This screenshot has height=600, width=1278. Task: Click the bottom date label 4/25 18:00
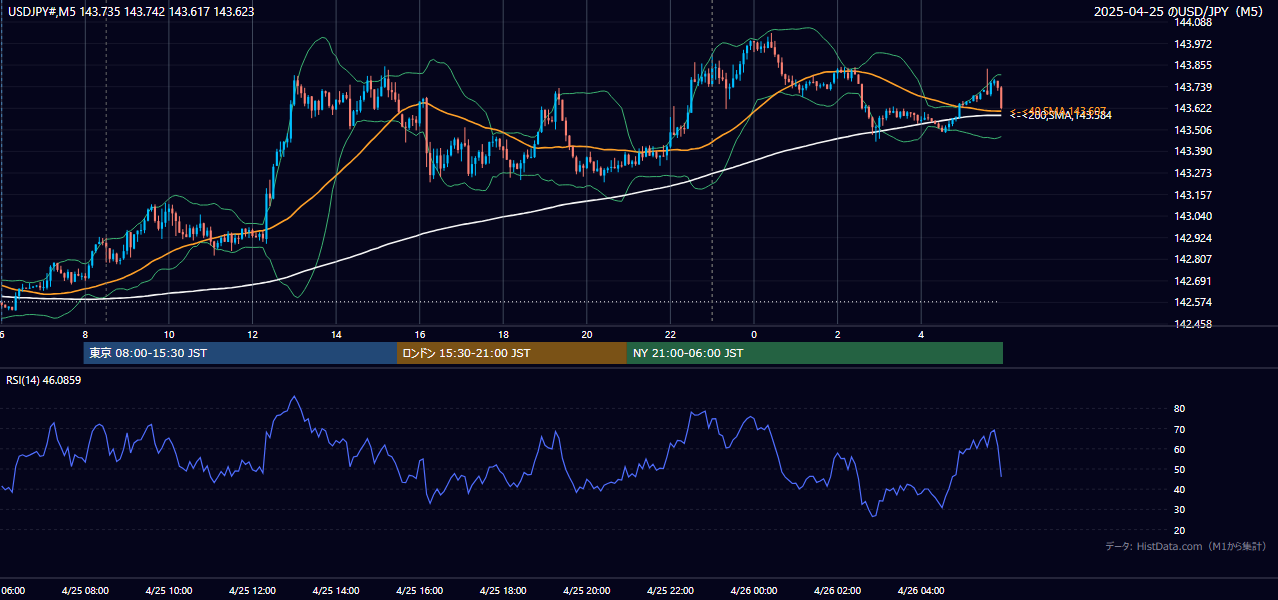pos(503,590)
